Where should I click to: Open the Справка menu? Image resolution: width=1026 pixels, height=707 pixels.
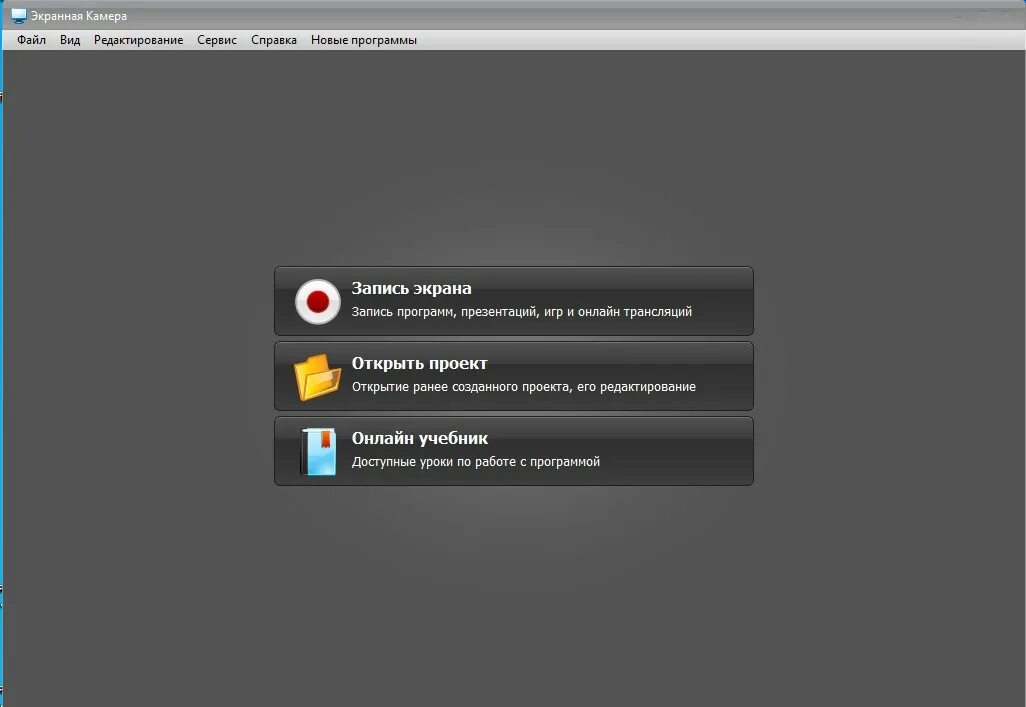[x=274, y=40]
